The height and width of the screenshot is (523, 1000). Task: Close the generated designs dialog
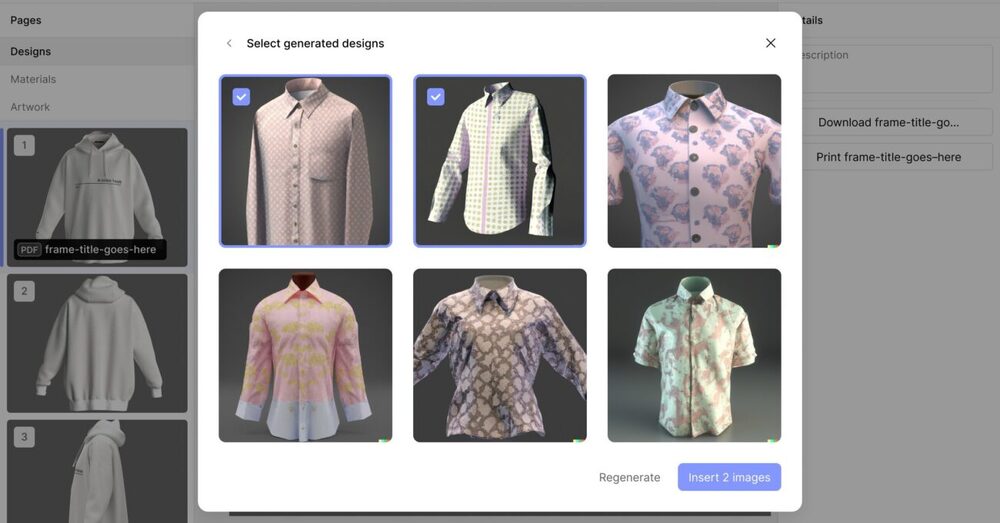click(x=770, y=43)
